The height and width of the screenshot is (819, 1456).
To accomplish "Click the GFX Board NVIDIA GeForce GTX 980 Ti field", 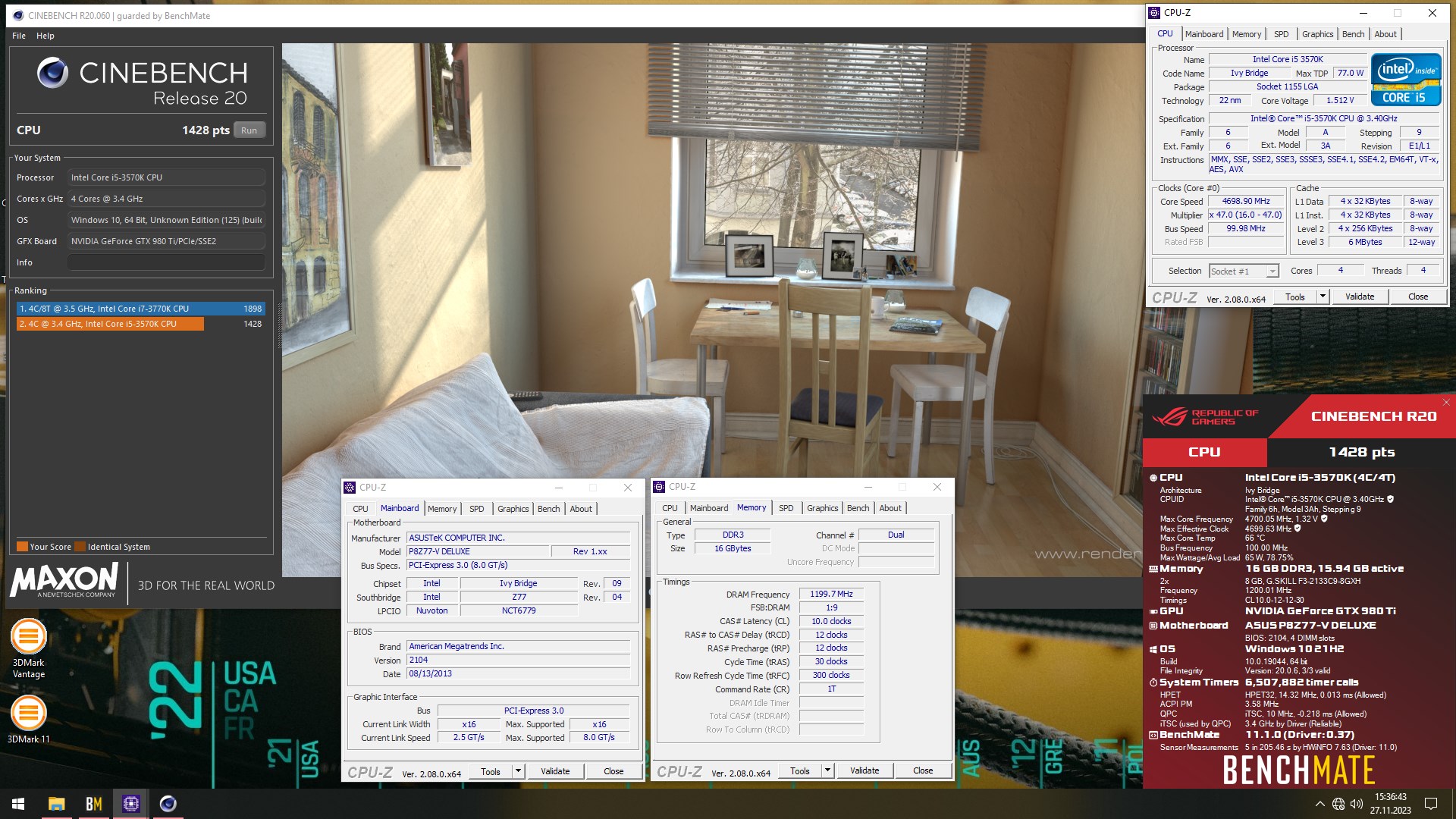I will pyautogui.click(x=166, y=241).
